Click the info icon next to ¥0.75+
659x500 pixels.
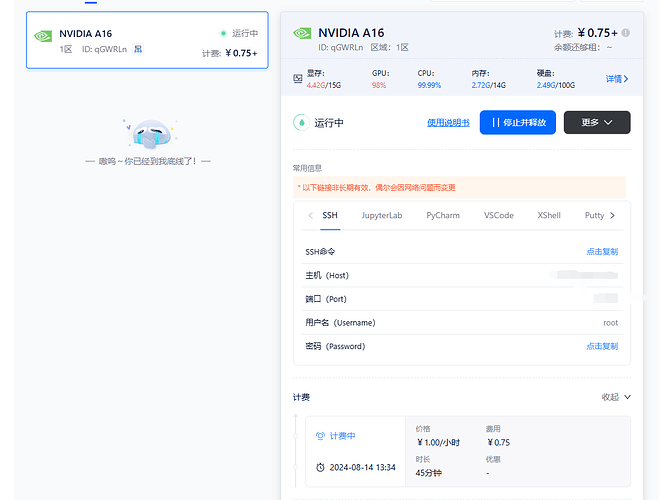(625, 33)
